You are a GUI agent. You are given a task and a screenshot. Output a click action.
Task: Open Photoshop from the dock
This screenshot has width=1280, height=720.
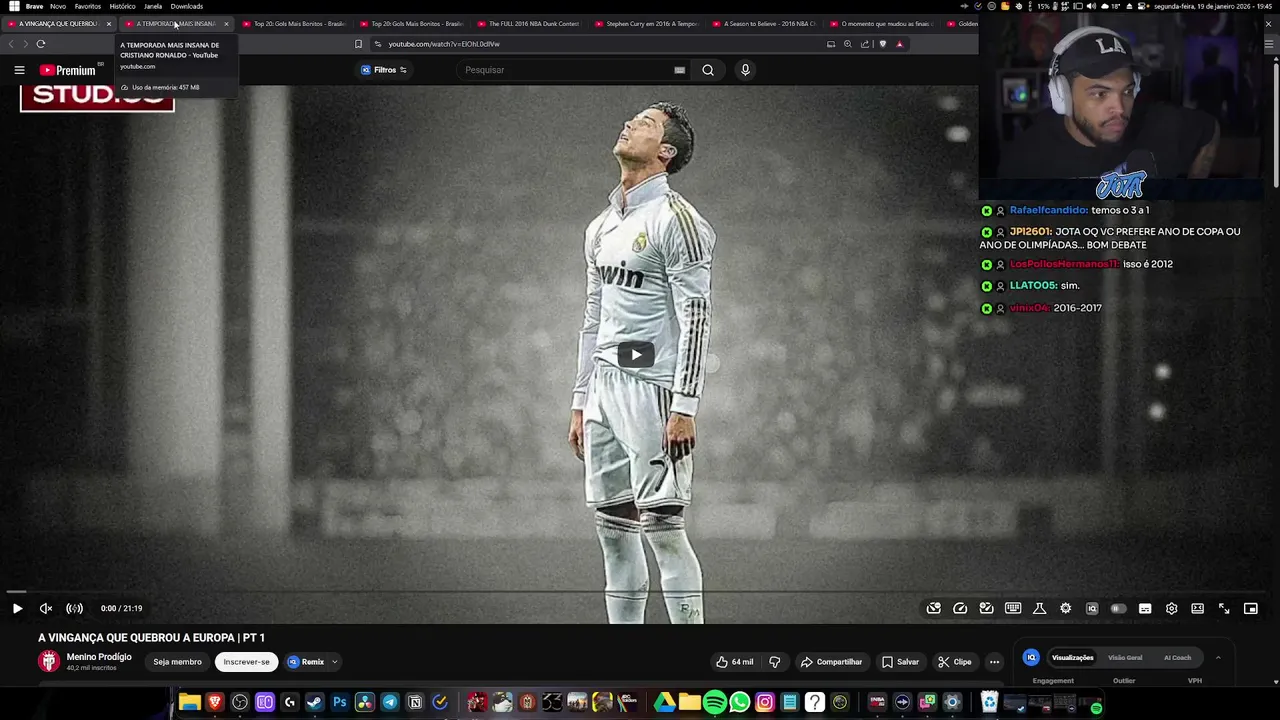click(x=340, y=703)
